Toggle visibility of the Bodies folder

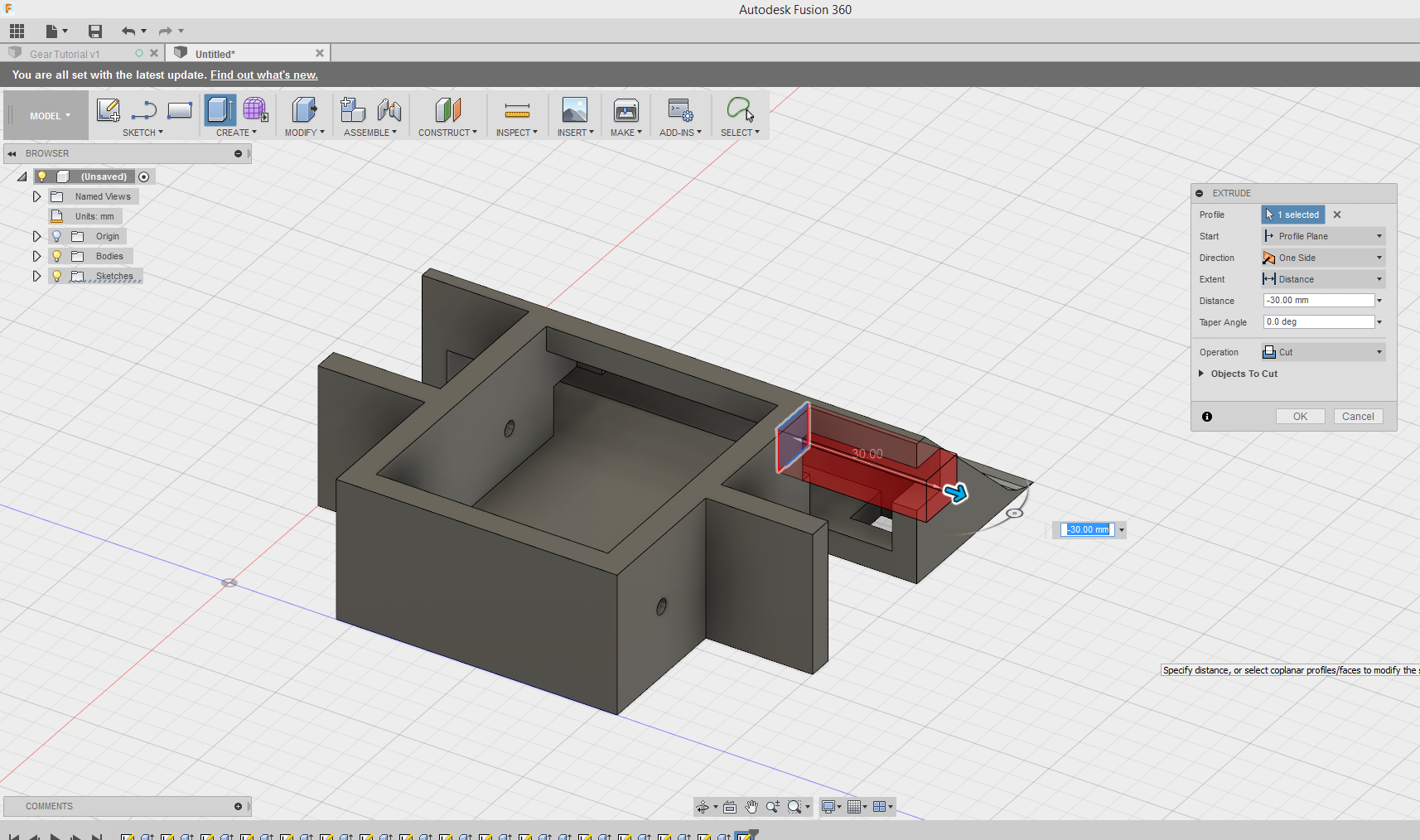pyautogui.click(x=56, y=256)
